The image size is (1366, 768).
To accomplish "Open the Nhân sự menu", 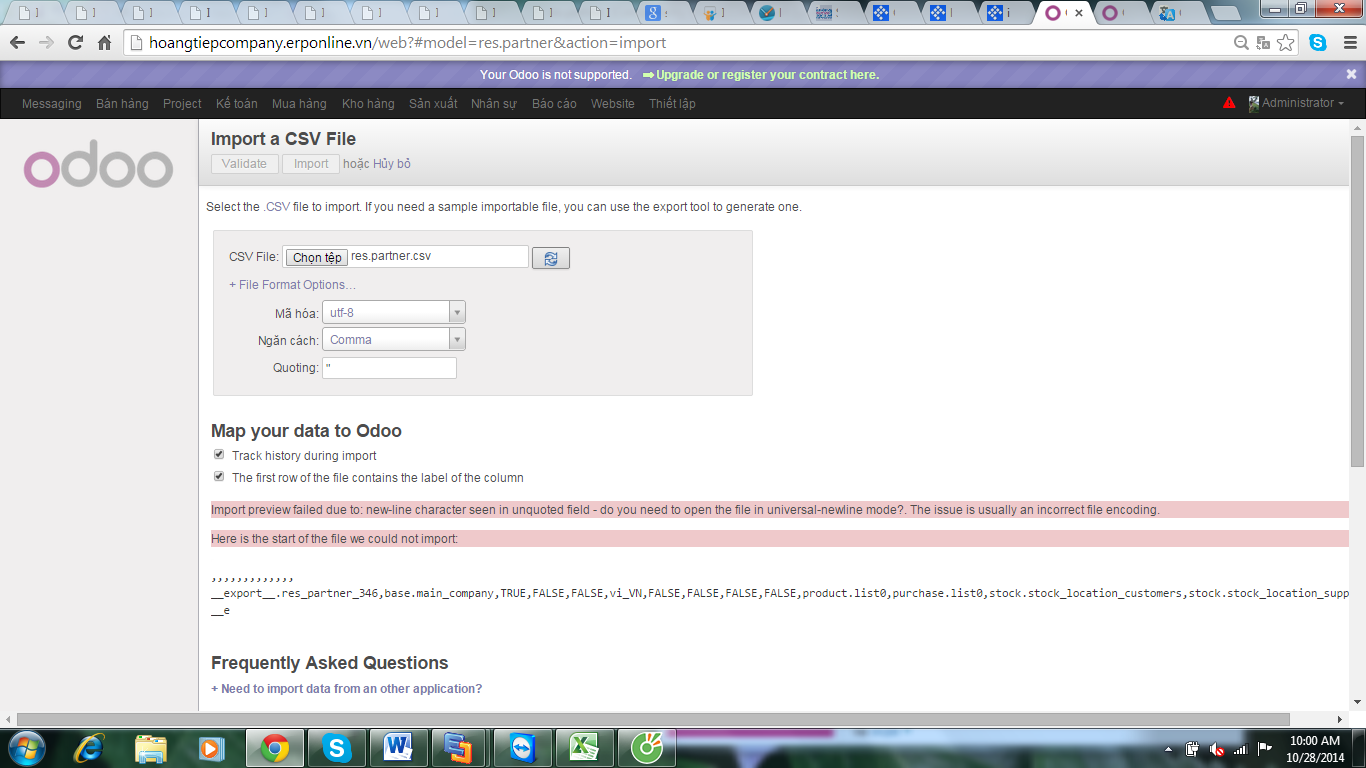I will [494, 104].
